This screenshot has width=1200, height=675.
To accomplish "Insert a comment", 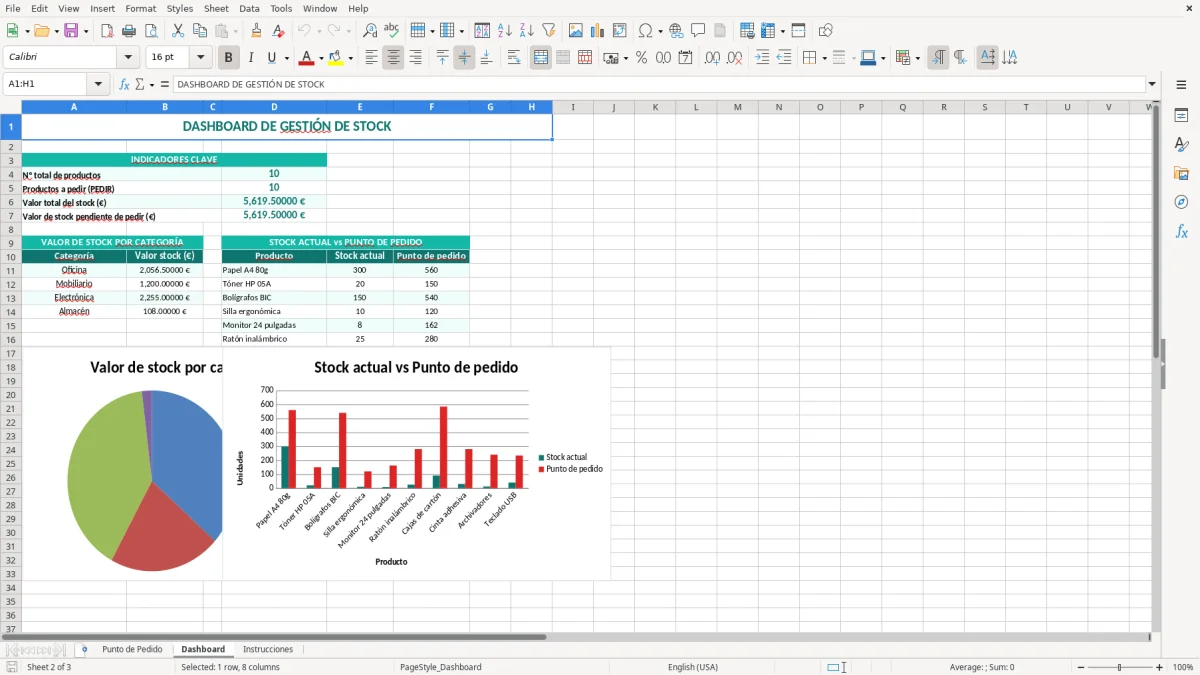I will coord(698,31).
